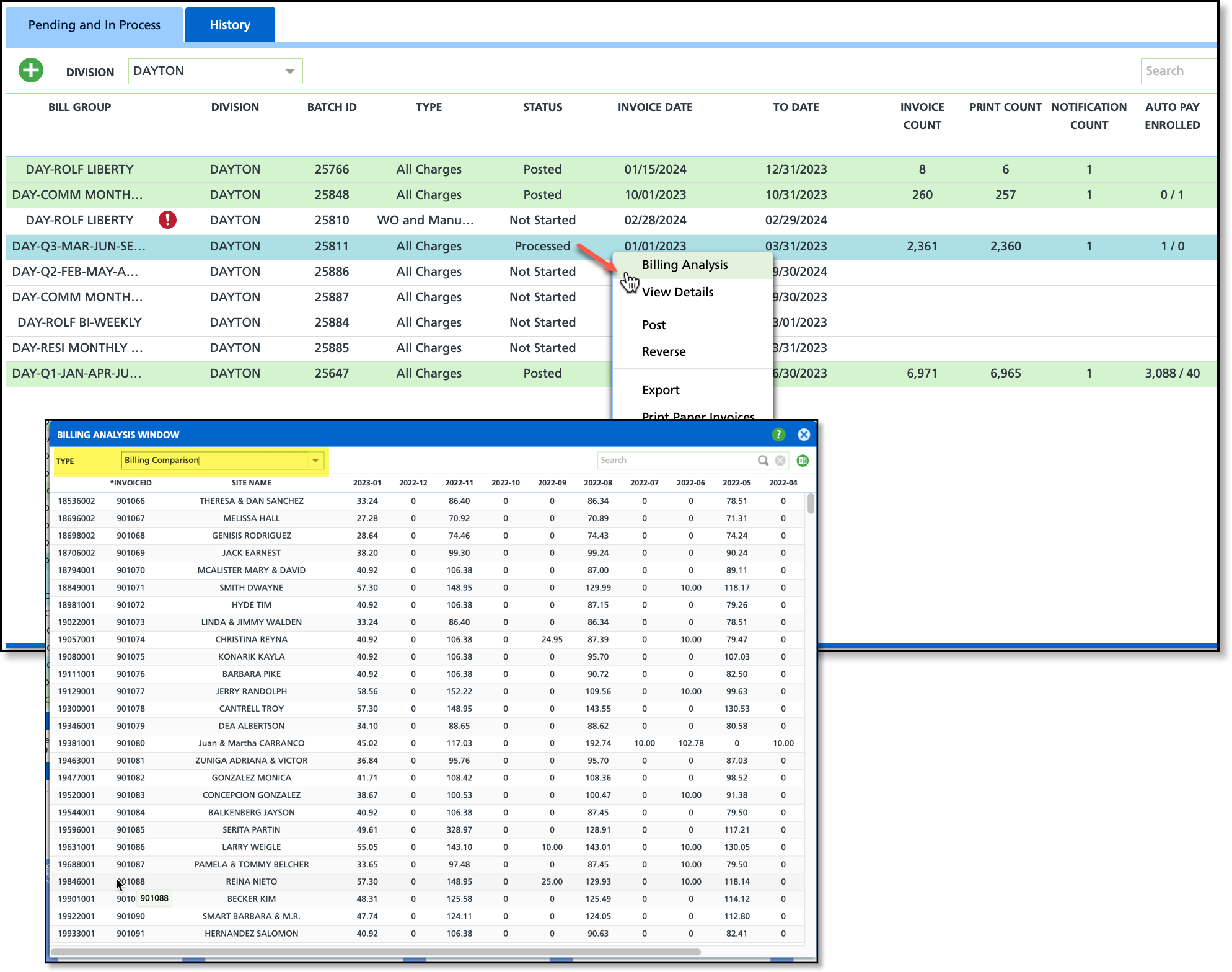The height and width of the screenshot is (972, 1232).
Task: Close the Billing Analysis Window
Action: 804,435
